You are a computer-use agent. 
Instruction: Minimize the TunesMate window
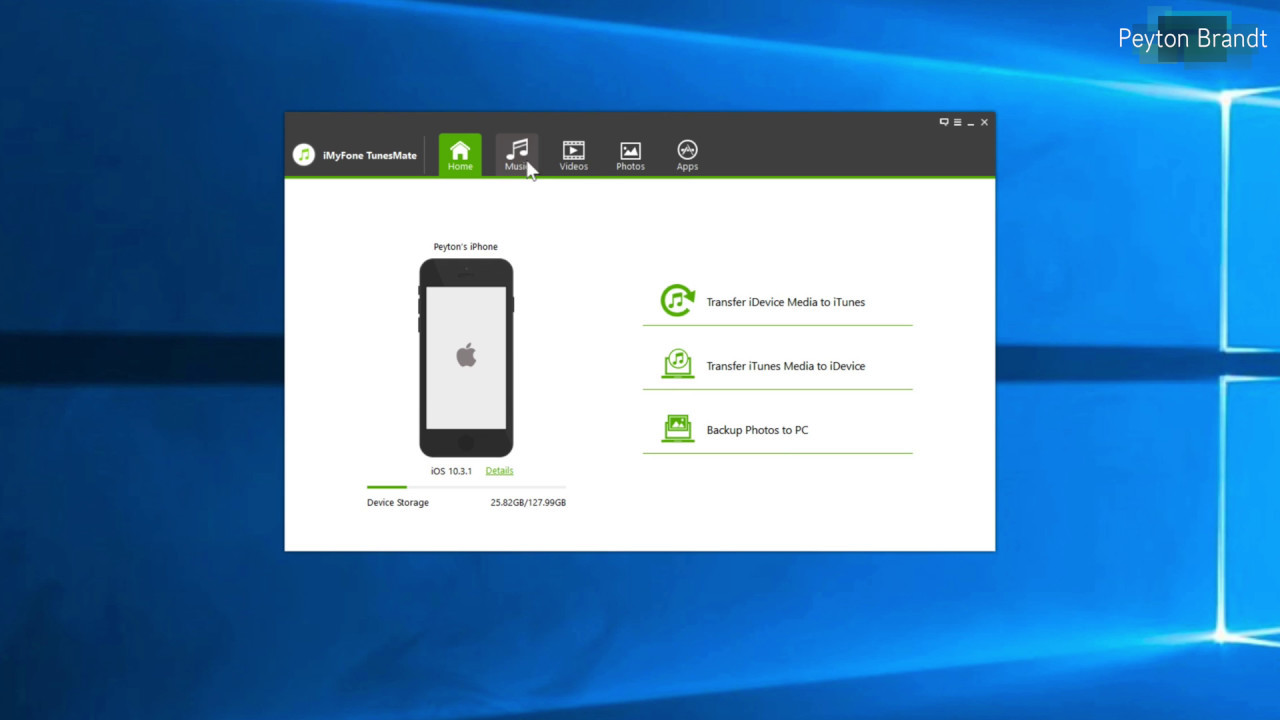pyautogui.click(x=971, y=122)
